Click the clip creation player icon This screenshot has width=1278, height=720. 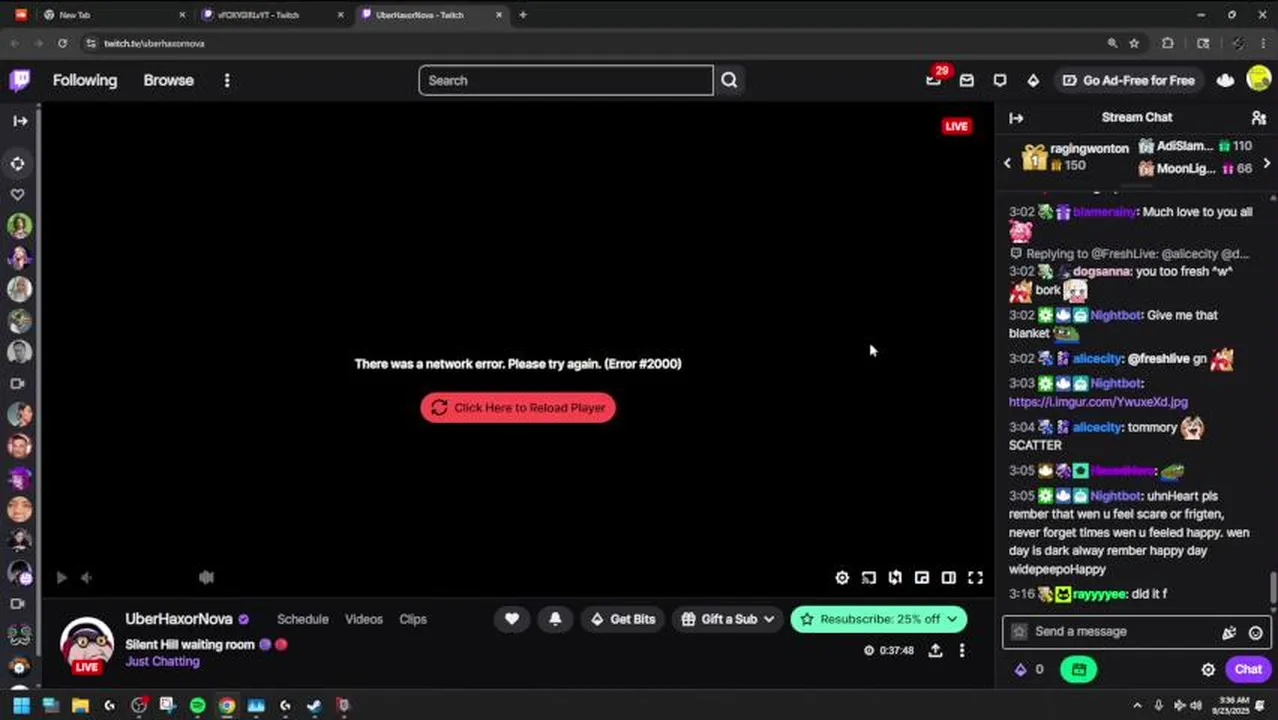point(895,578)
